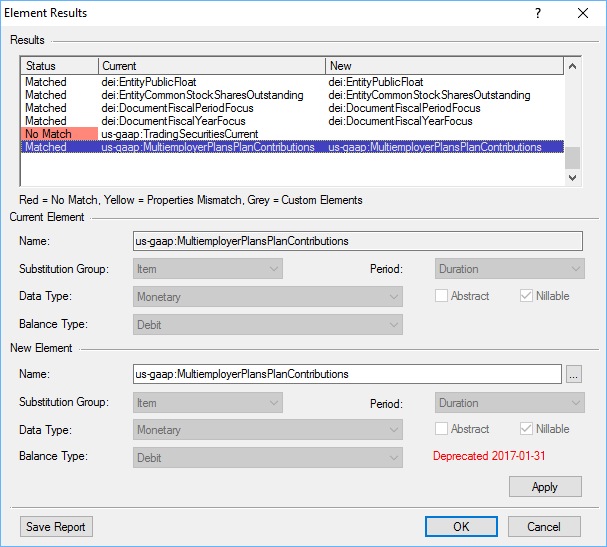This screenshot has width=607, height=547.
Task: Open Current Element Substitution Group dropdown
Action: point(208,268)
